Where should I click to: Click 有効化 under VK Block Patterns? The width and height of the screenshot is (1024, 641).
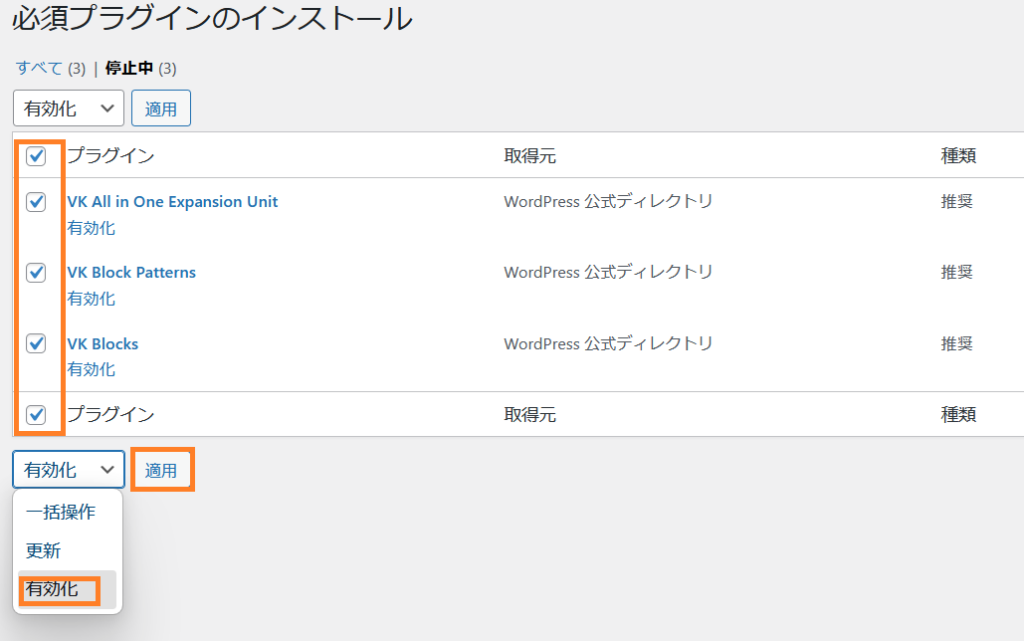[x=91, y=299]
